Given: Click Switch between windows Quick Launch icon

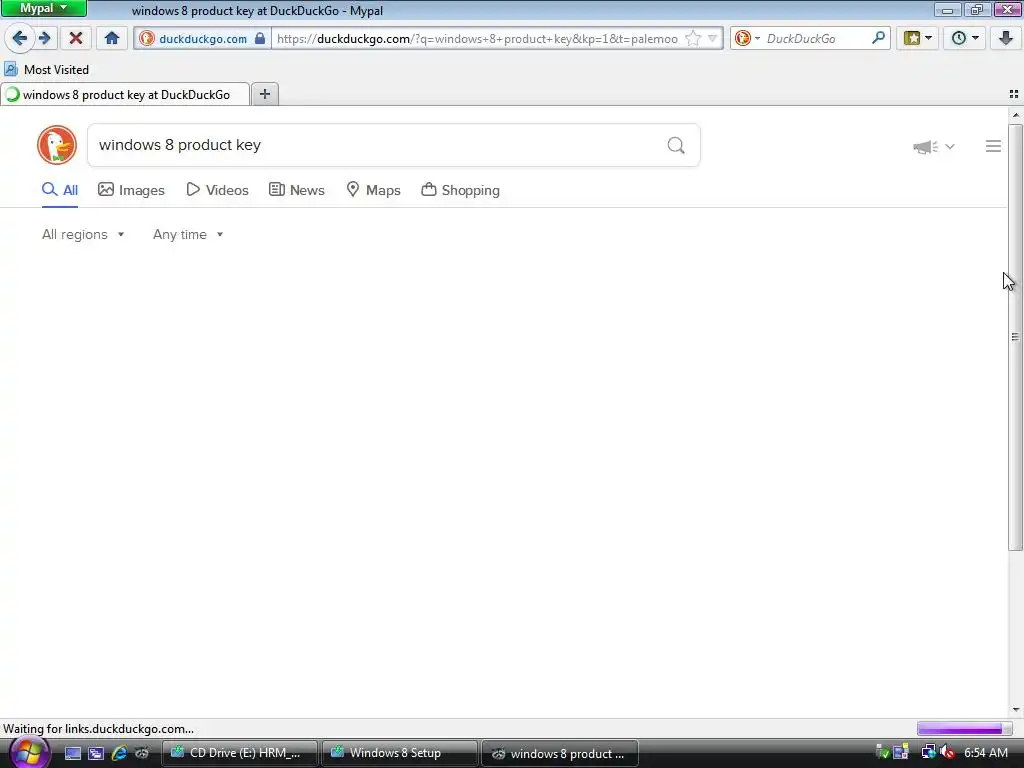Looking at the screenshot, I should 96,753.
